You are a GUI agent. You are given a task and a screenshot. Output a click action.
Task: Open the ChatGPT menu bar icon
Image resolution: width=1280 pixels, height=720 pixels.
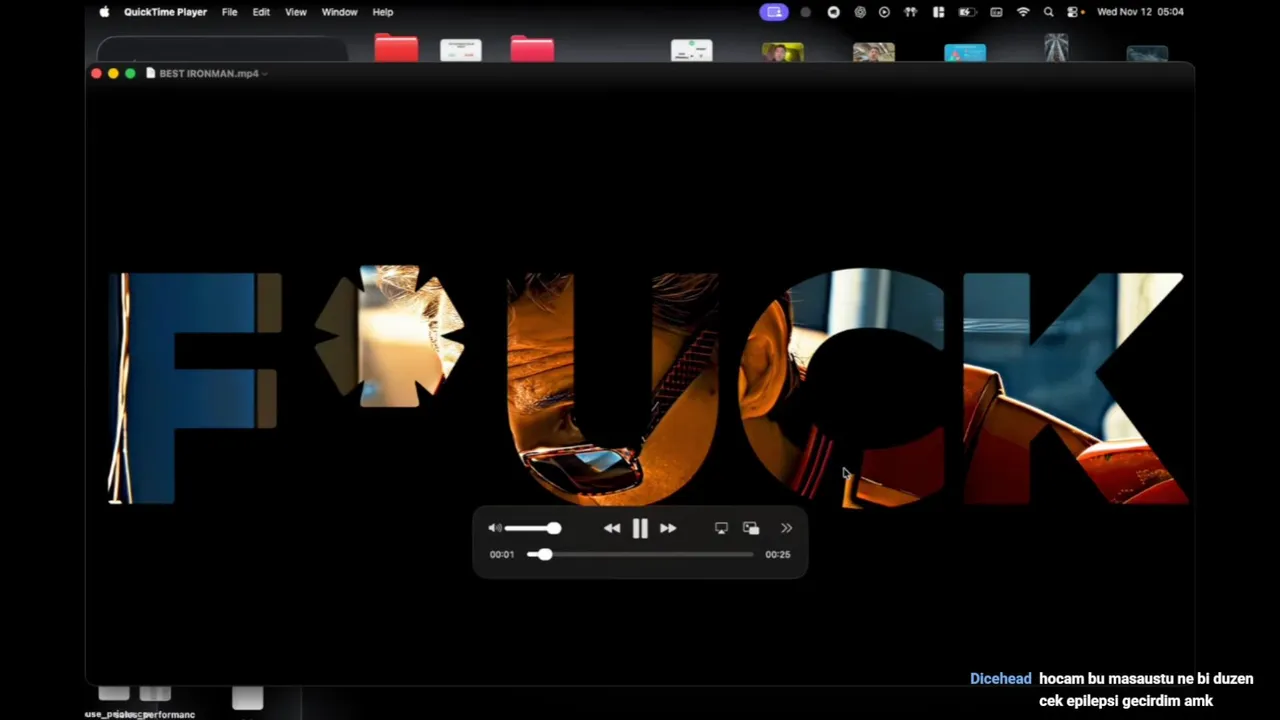[860, 12]
